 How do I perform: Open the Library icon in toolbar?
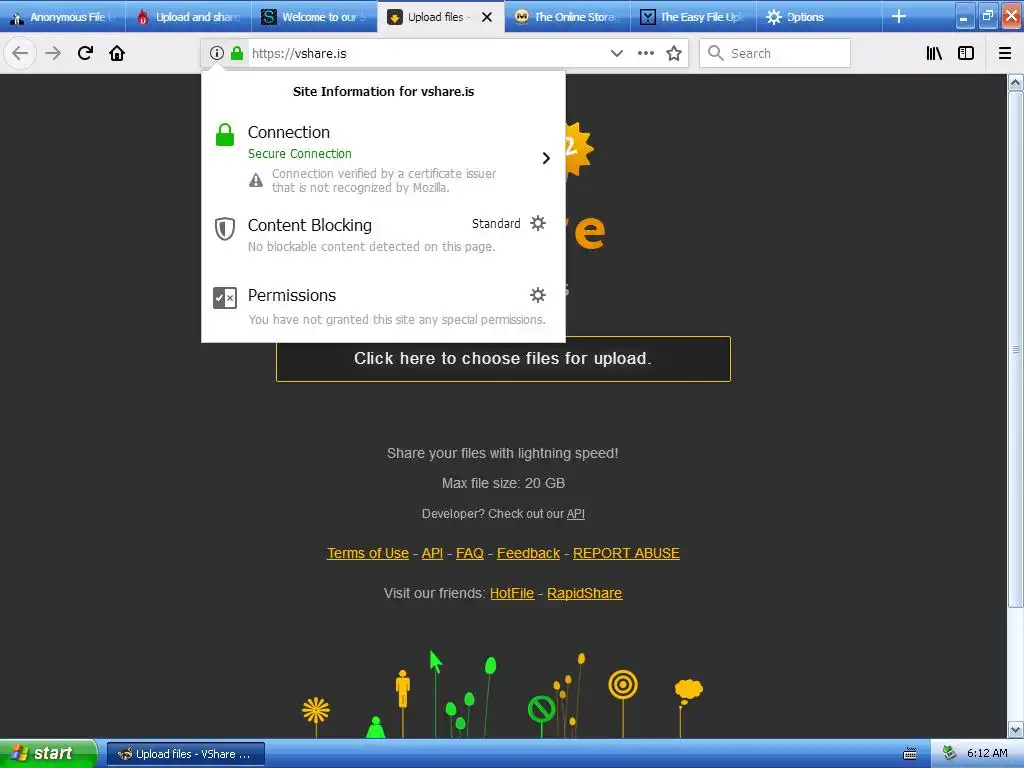coord(934,53)
